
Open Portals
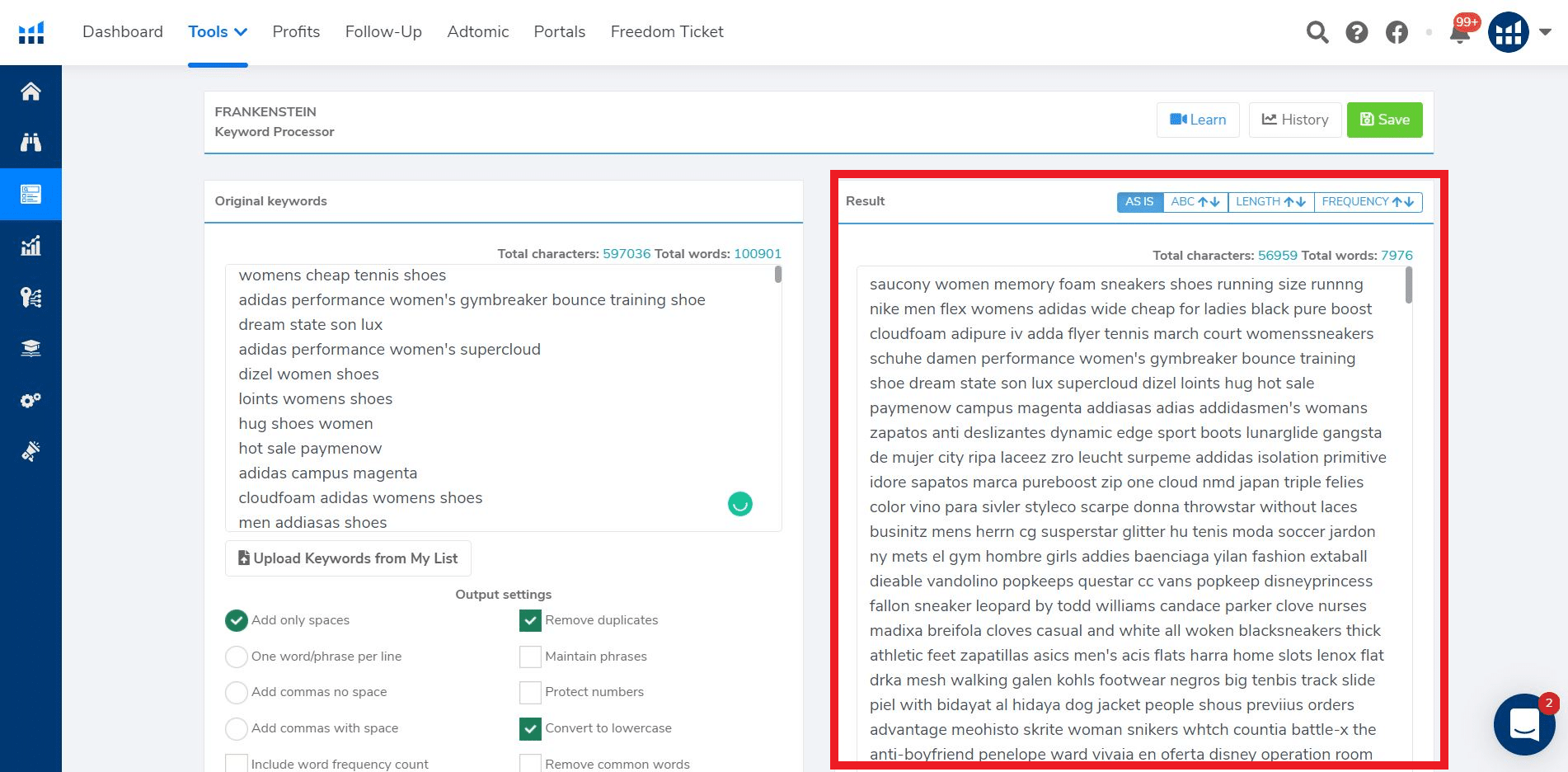560,31
